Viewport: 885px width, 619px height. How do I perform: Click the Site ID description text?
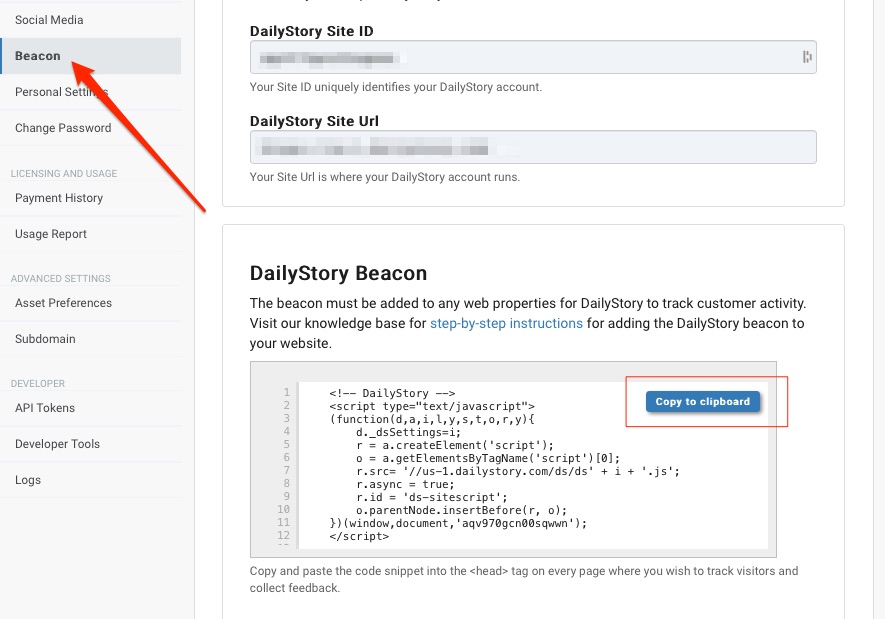[396, 87]
